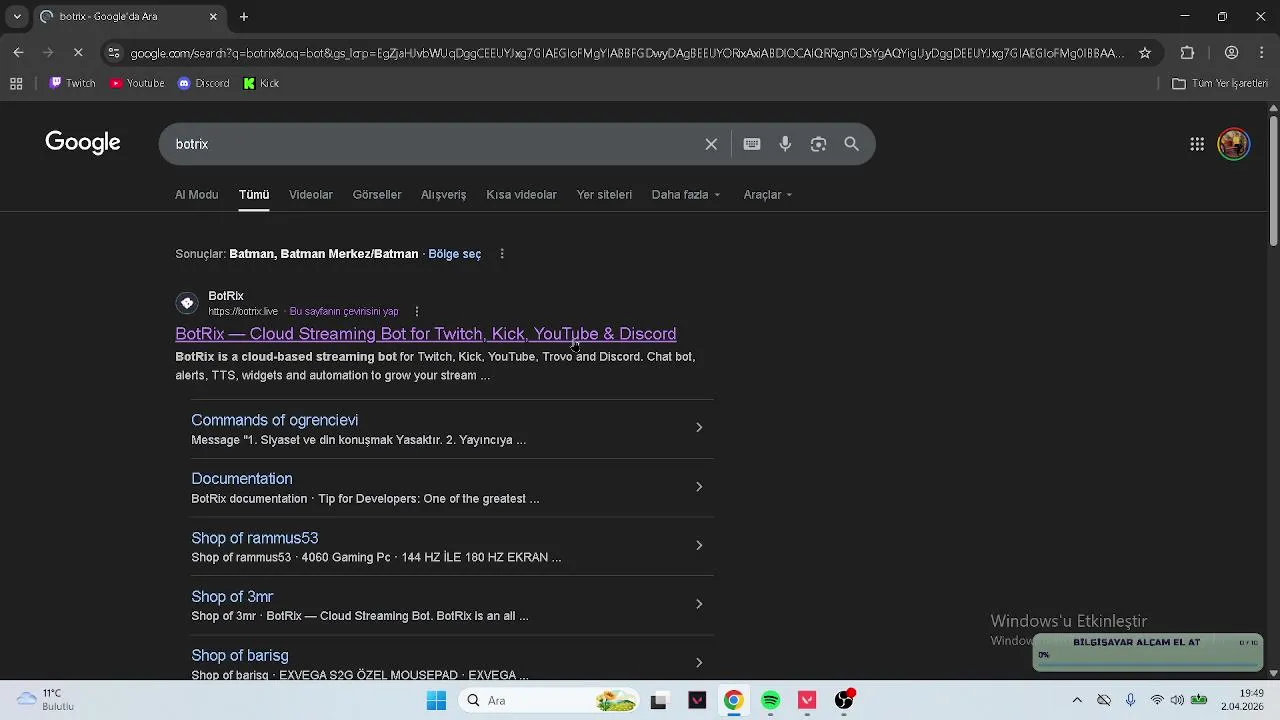The height and width of the screenshot is (720, 1280).
Task: Switch to the Görseller tab
Action: pos(377,195)
